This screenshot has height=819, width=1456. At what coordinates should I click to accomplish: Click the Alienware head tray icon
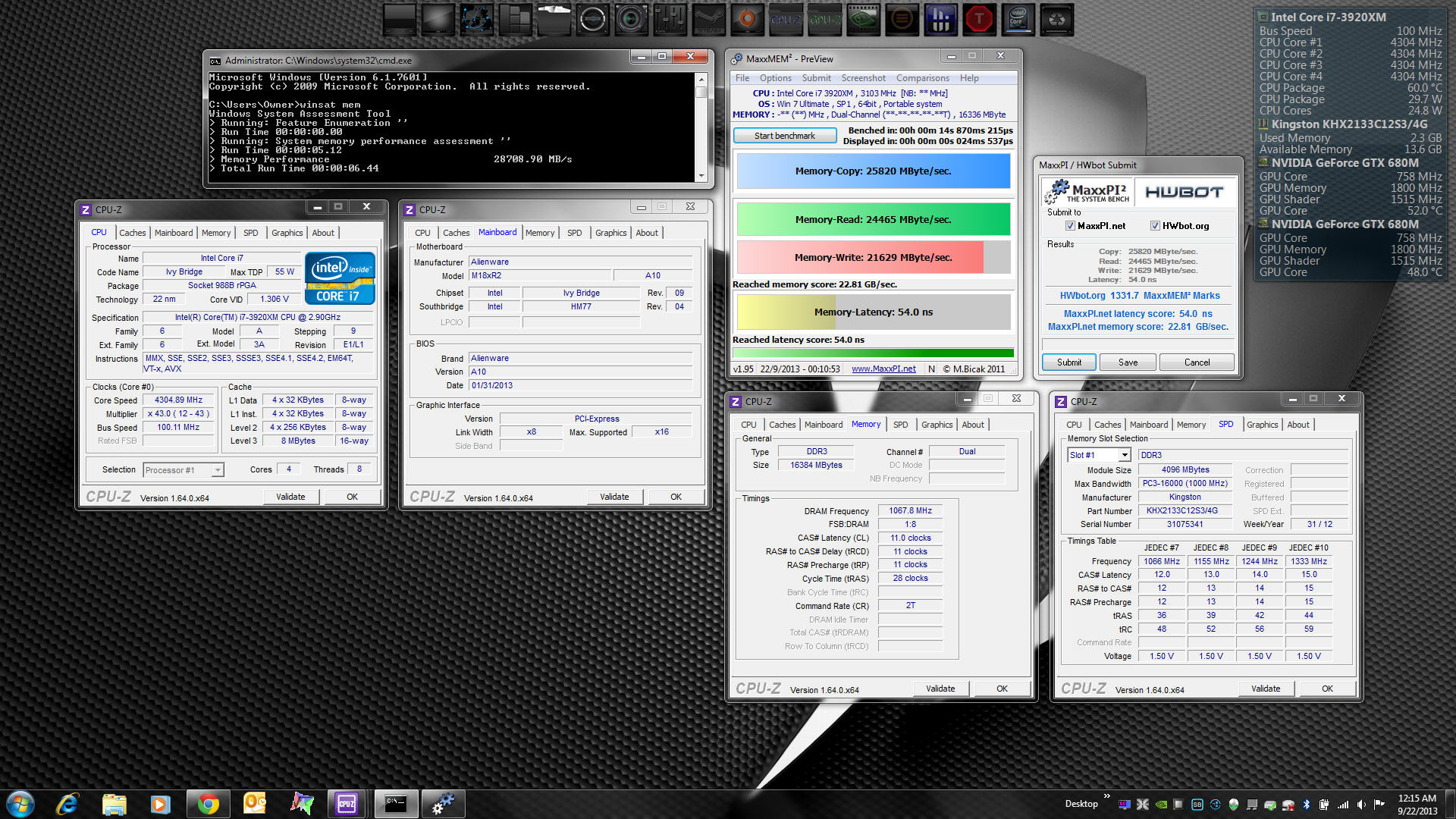coord(1233,805)
